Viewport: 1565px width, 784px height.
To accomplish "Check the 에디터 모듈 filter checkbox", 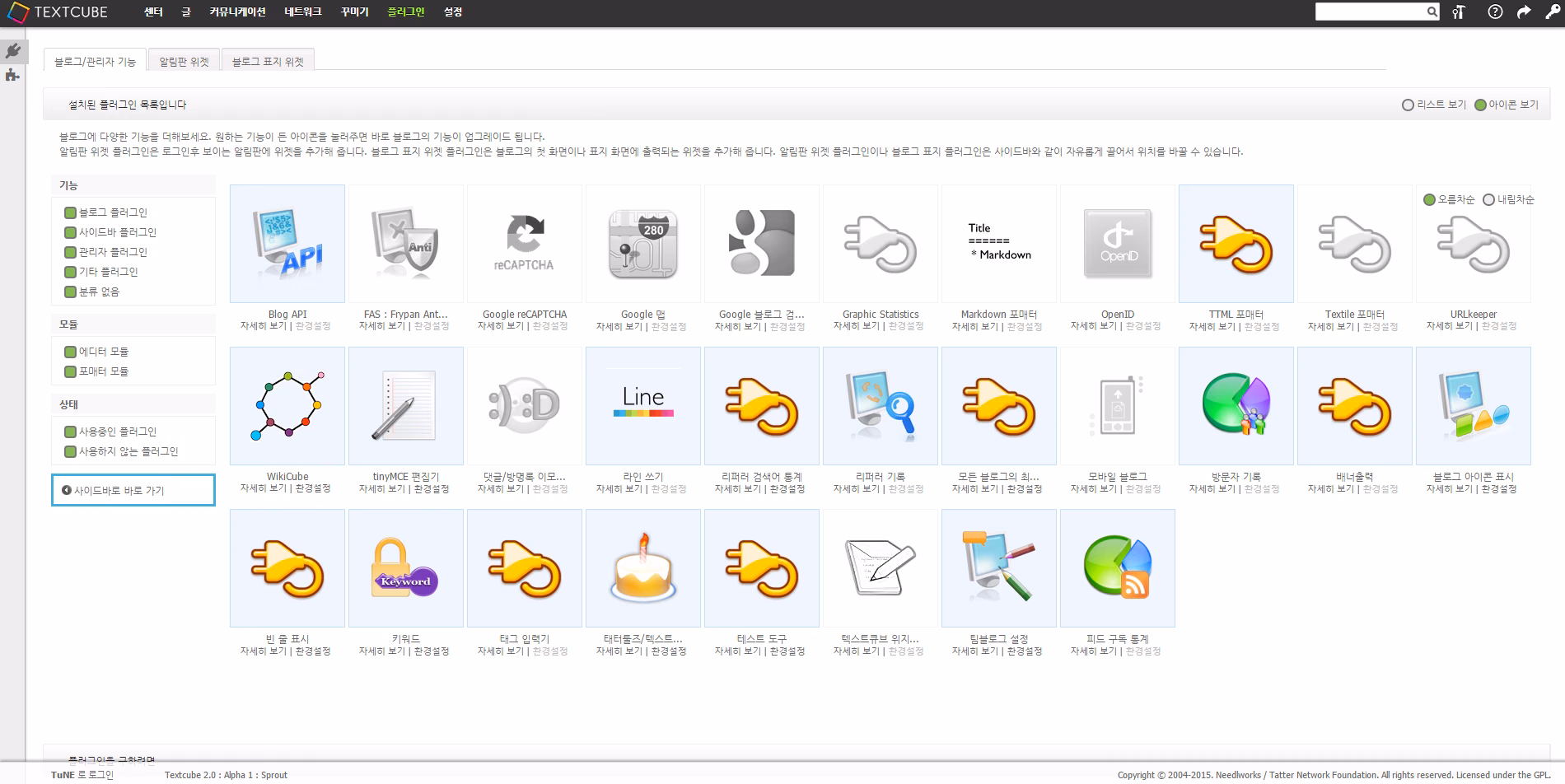I will coord(70,352).
